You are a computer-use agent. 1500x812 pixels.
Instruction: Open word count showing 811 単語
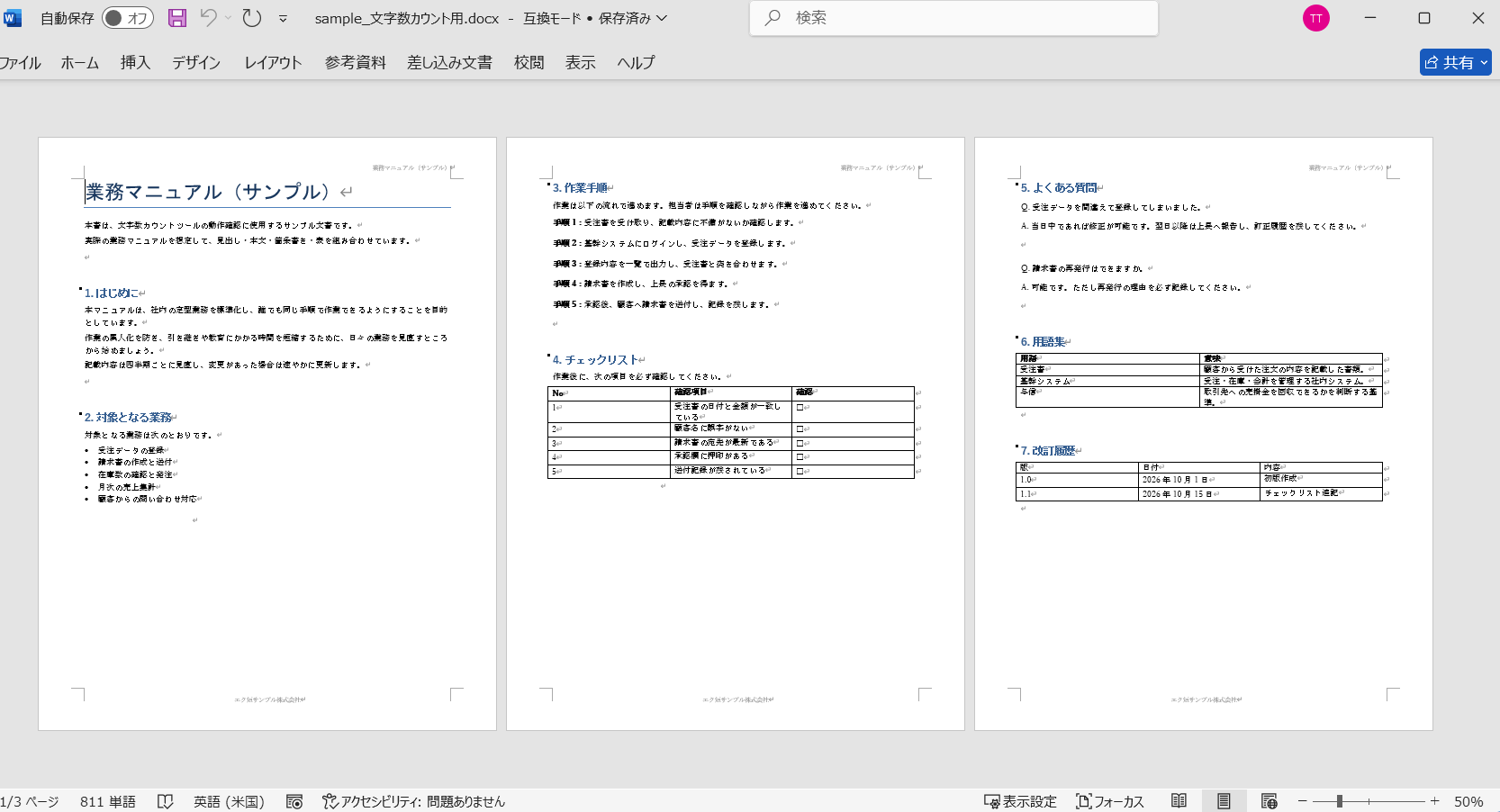tap(108, 801)
